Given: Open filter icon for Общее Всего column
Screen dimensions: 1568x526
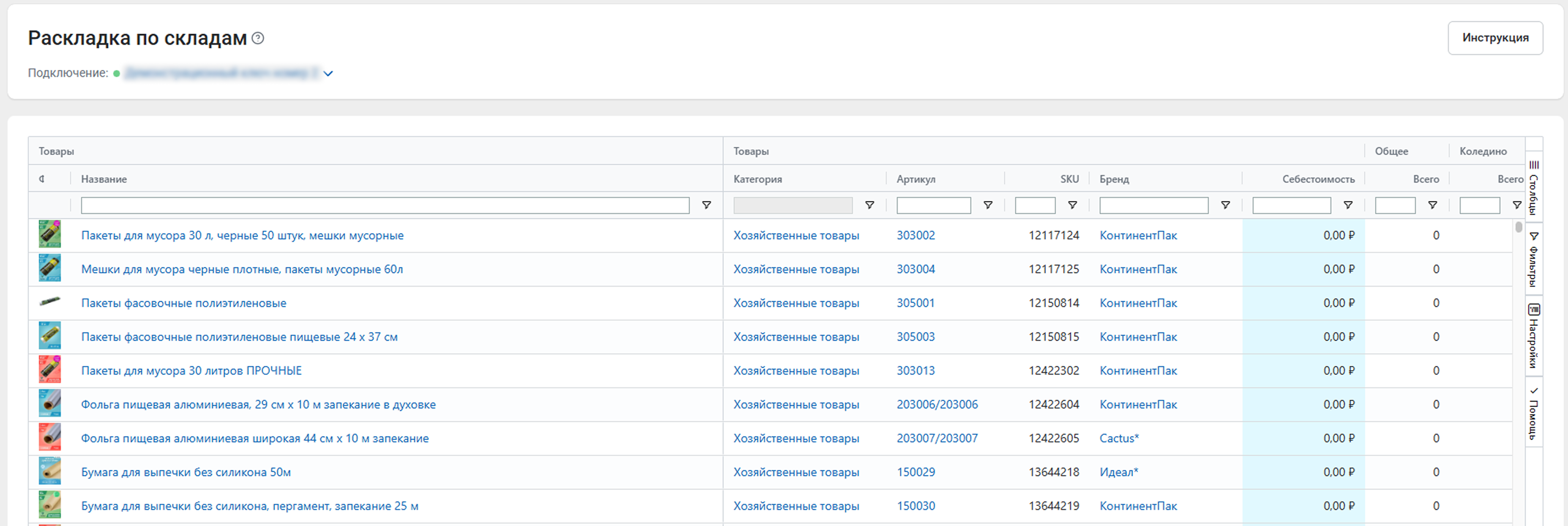Looking at the screenshot, I should coord(1432,205).
